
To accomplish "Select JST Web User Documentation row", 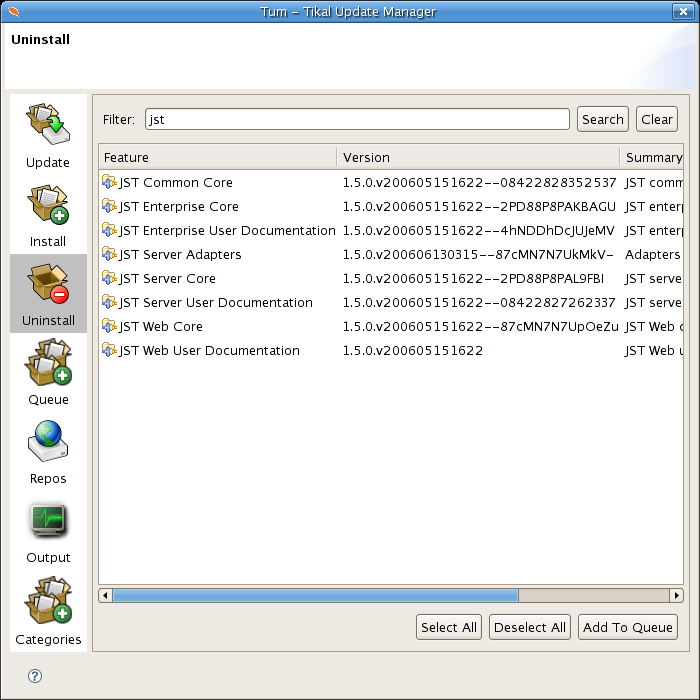I will pos(391,350).
